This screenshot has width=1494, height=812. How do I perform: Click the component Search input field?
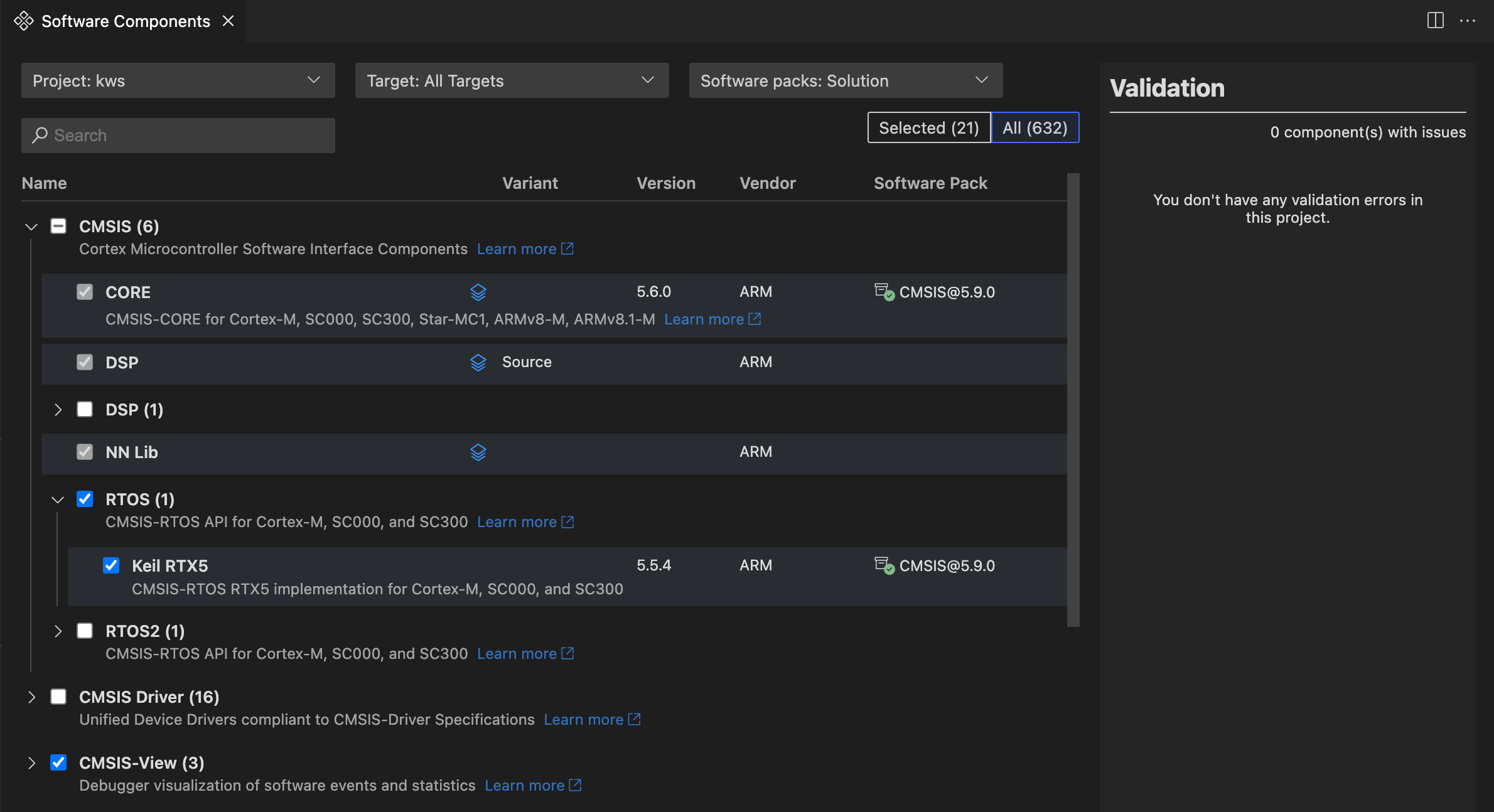pyautogui.click(x=178, y=135)
